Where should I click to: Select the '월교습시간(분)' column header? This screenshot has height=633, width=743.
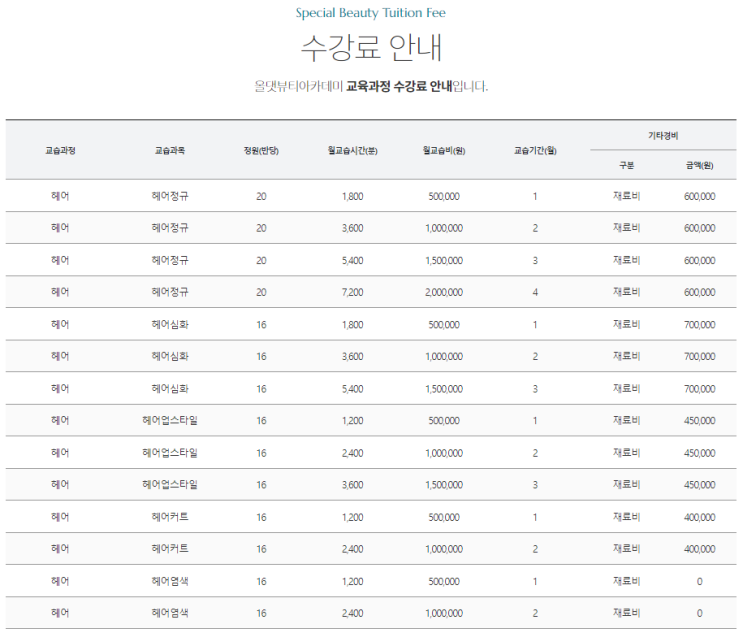pos(353,151)
